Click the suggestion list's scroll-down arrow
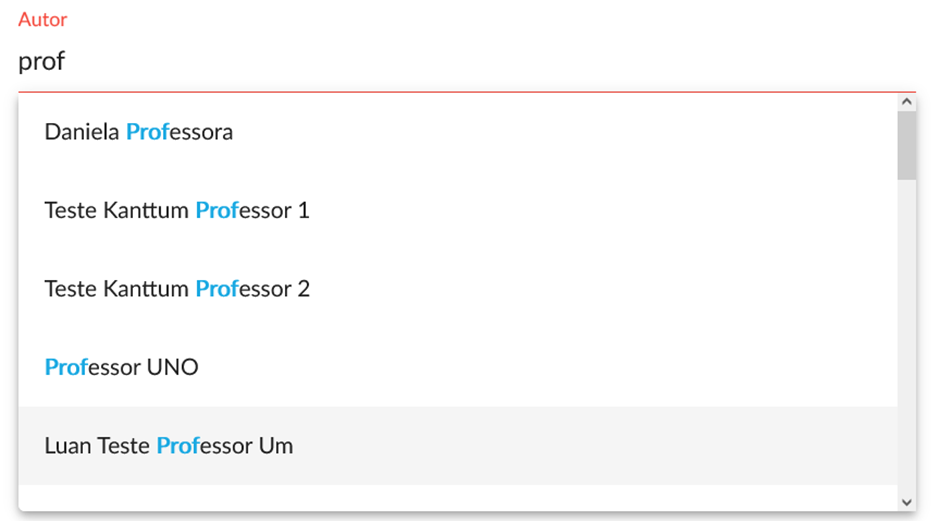The width and height of the screenshot is (940, 521). tap(907, 502)
